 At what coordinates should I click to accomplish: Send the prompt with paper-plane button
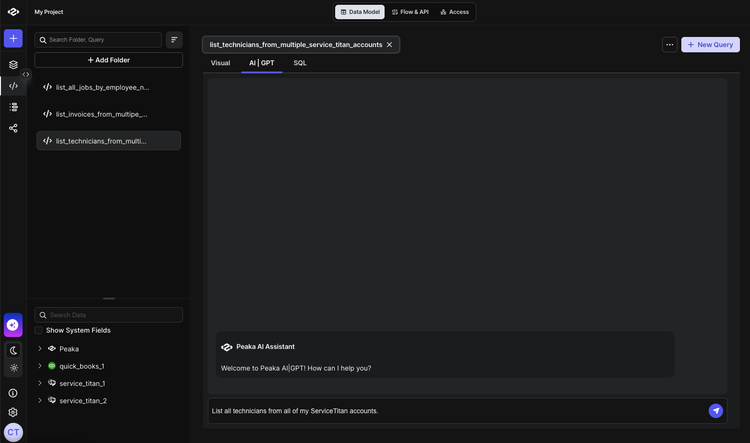[x=716, y=410]
